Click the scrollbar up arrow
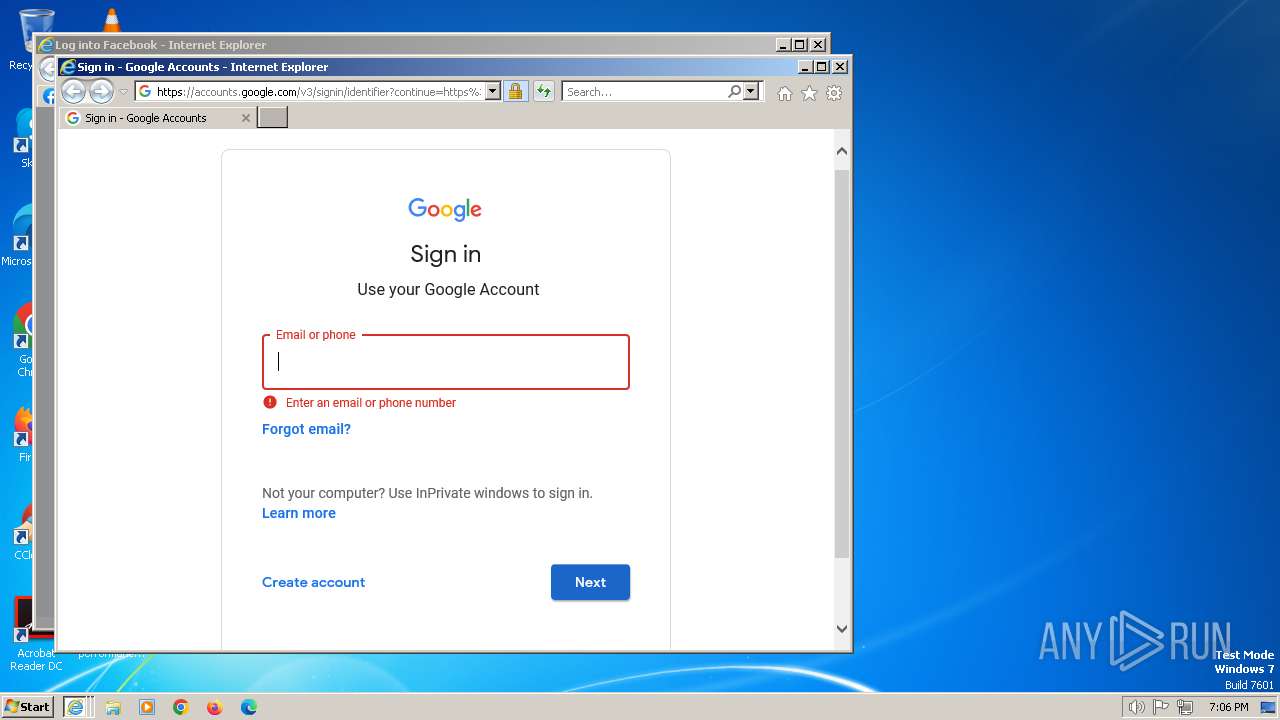The width and height of the screenshot is (1280, 720). coord(842,151)
